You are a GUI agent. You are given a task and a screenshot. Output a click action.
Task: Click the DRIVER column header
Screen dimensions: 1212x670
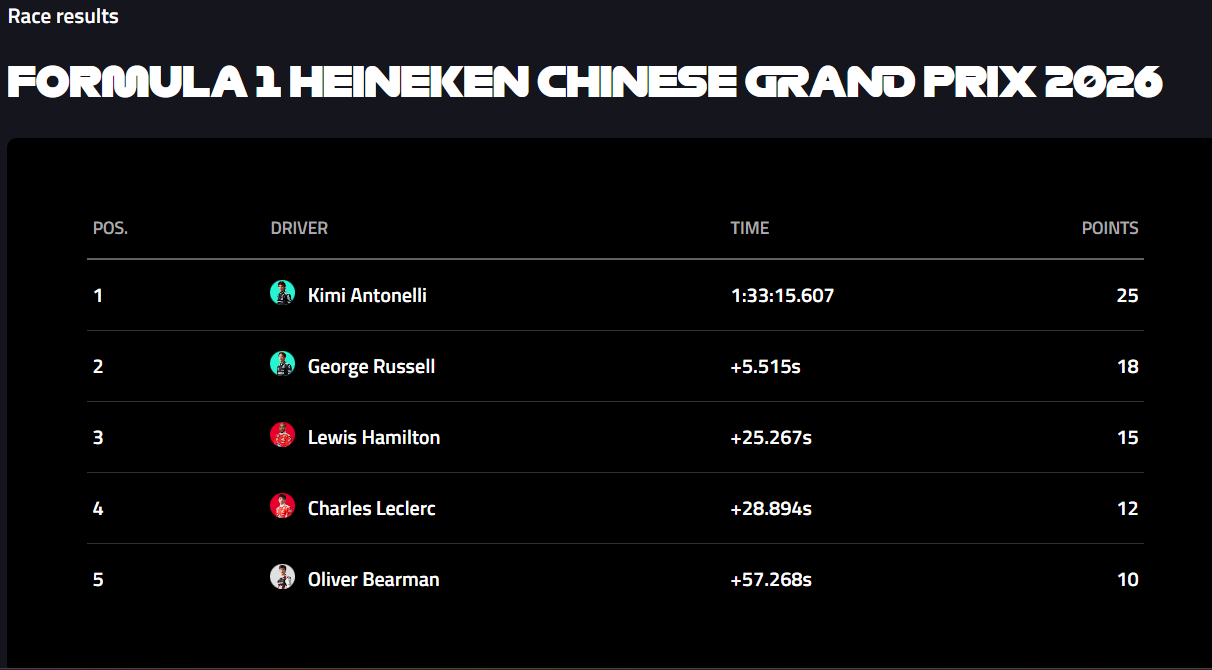(x=299, y=228)
